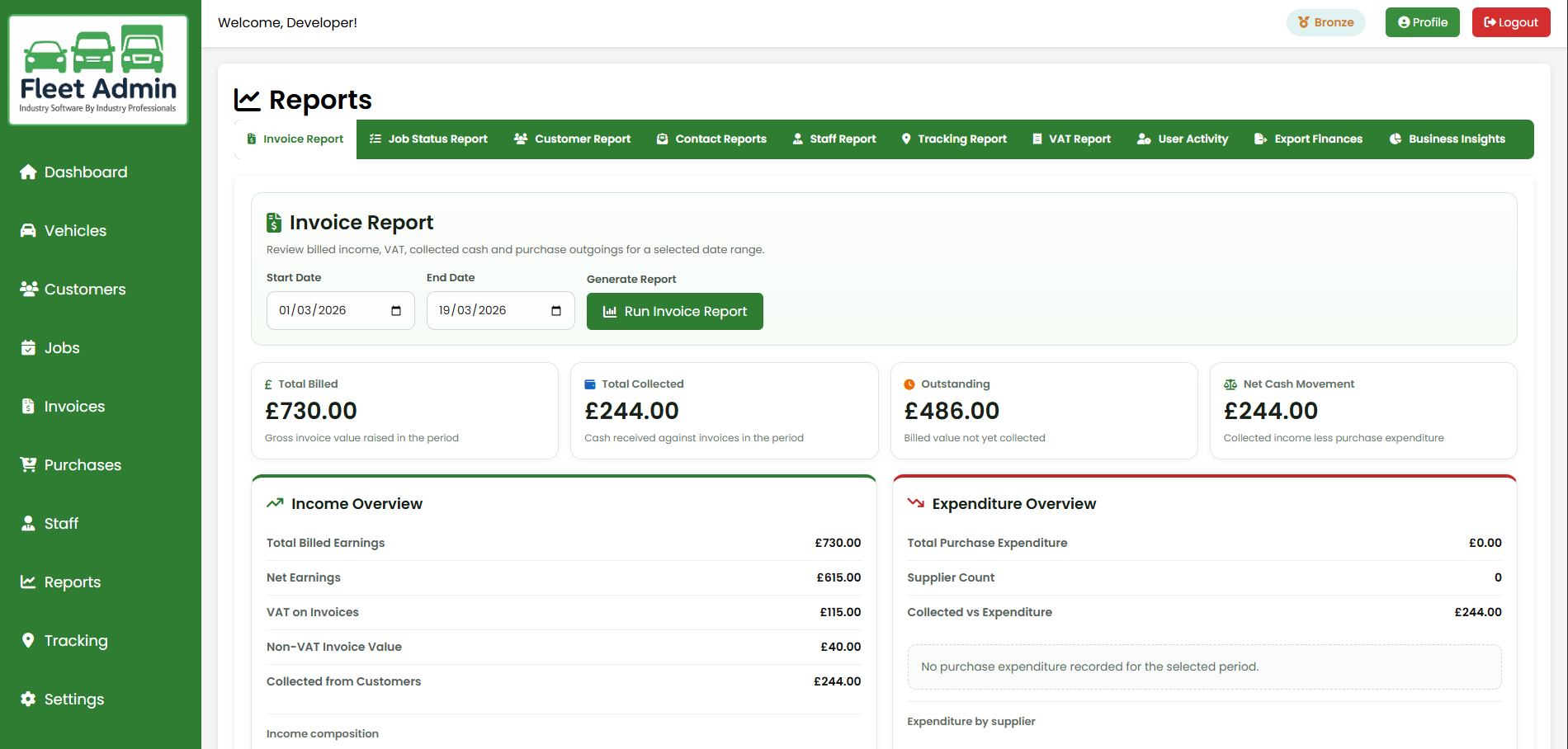Click the 'No purchase expenditure recorded' notice
Viewport: 1568px width, 749px height.
(1205, 667)
